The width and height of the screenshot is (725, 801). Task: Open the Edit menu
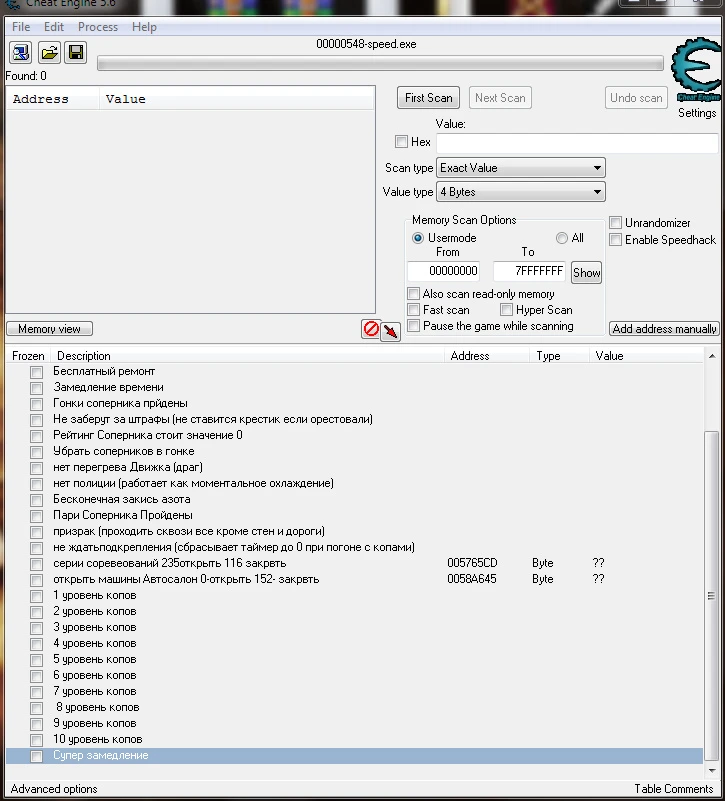pos(54,27)
